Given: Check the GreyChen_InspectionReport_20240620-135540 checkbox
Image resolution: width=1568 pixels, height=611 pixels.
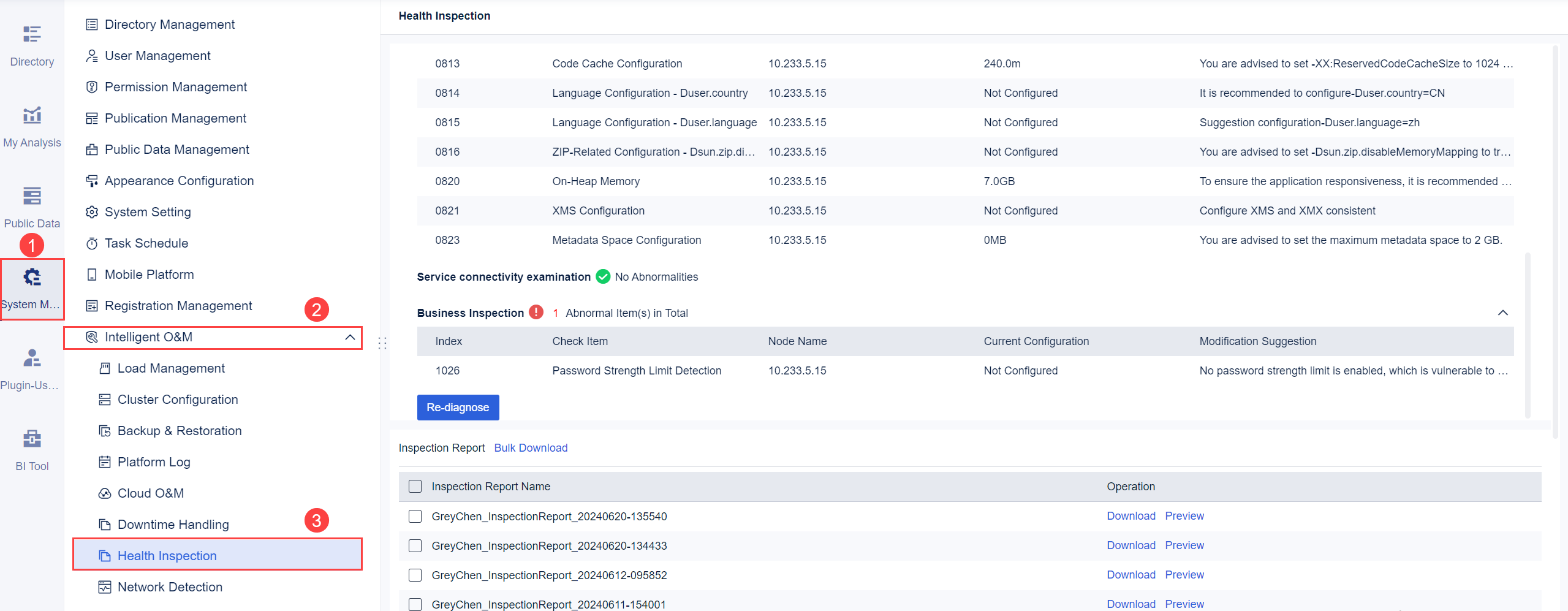Looking at the screenshot, I should click(415, 517).
